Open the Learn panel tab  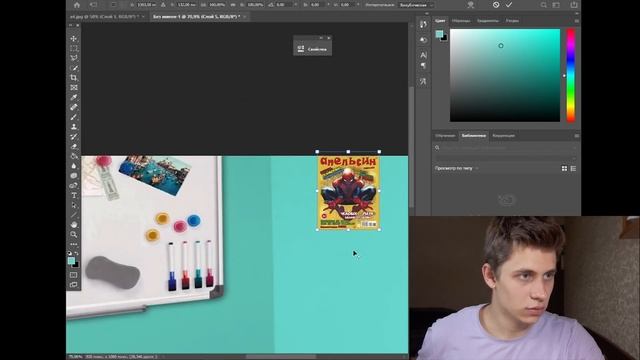[x=445, y=136]
